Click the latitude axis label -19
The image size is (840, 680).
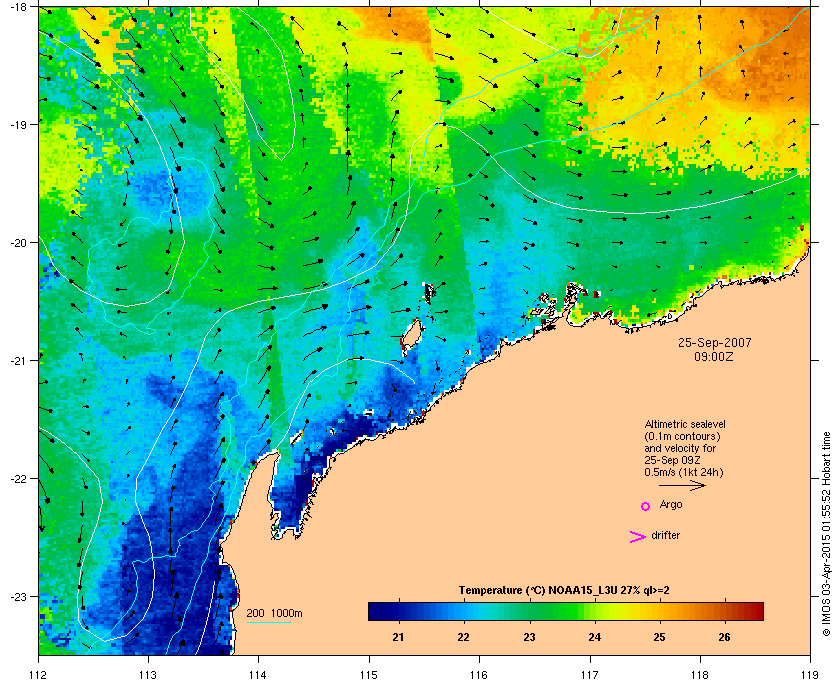click(x=18, y=124)
